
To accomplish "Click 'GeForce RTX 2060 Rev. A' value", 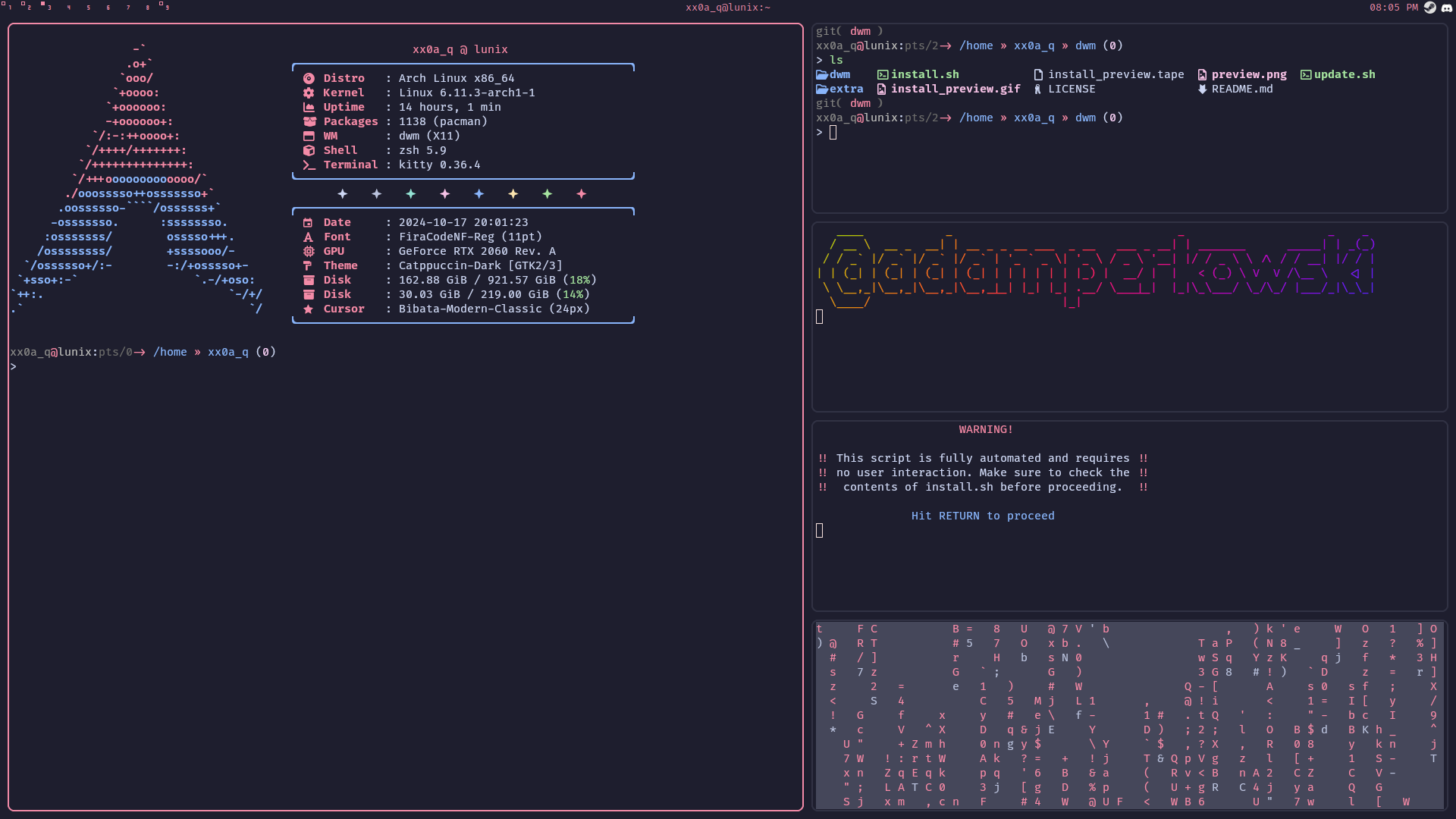I will [477, 251].
